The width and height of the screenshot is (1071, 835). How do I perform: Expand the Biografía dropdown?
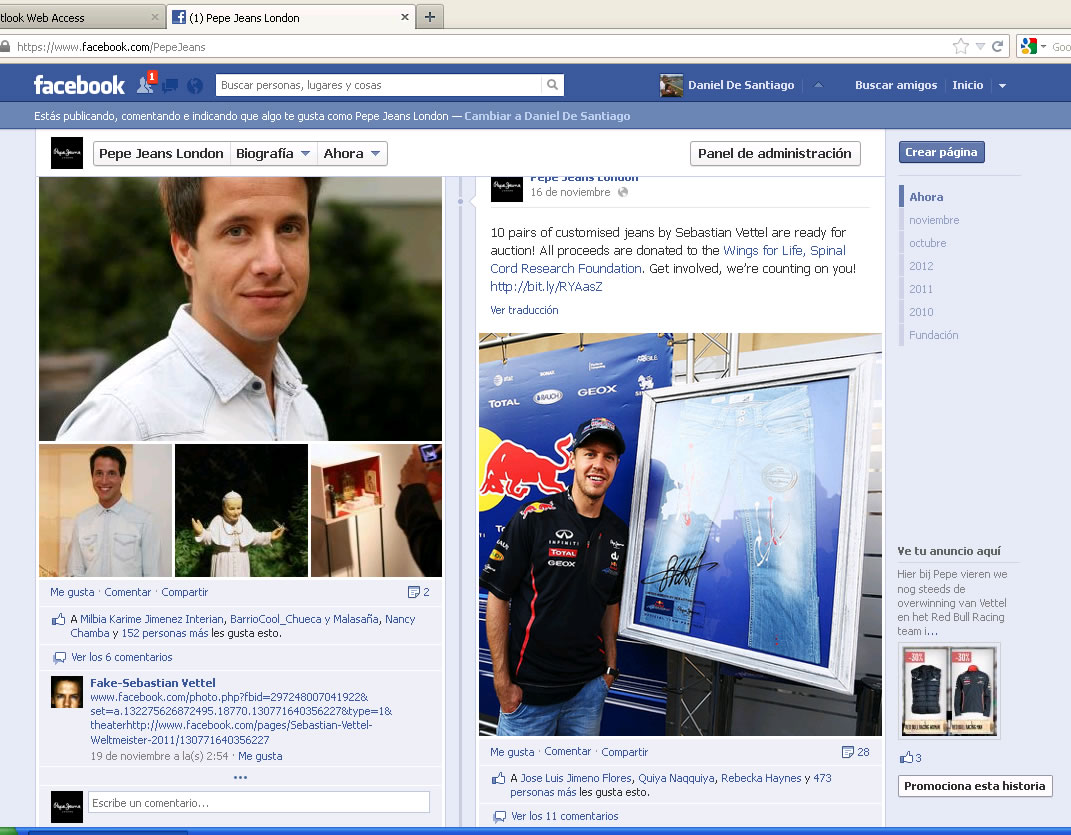click(272, 153)
